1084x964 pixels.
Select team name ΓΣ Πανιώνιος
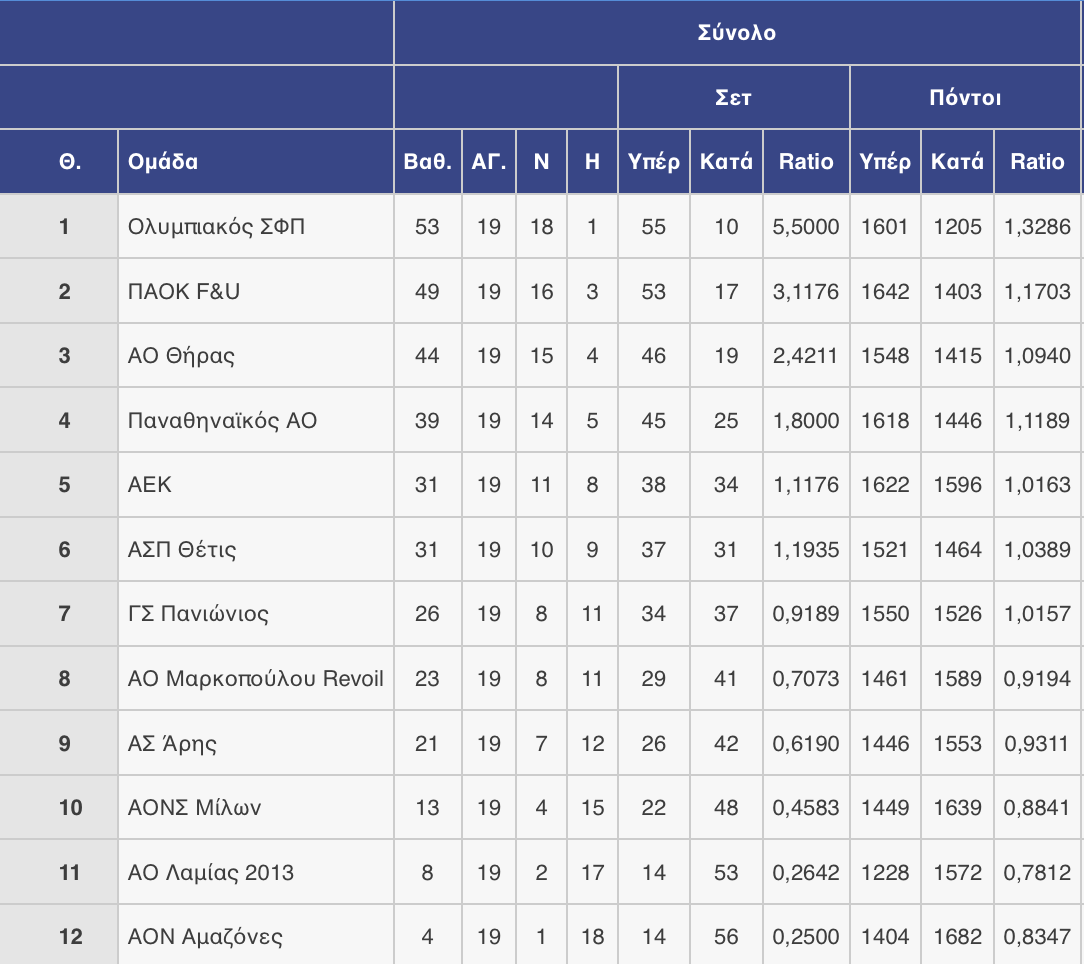coord(198,614)
